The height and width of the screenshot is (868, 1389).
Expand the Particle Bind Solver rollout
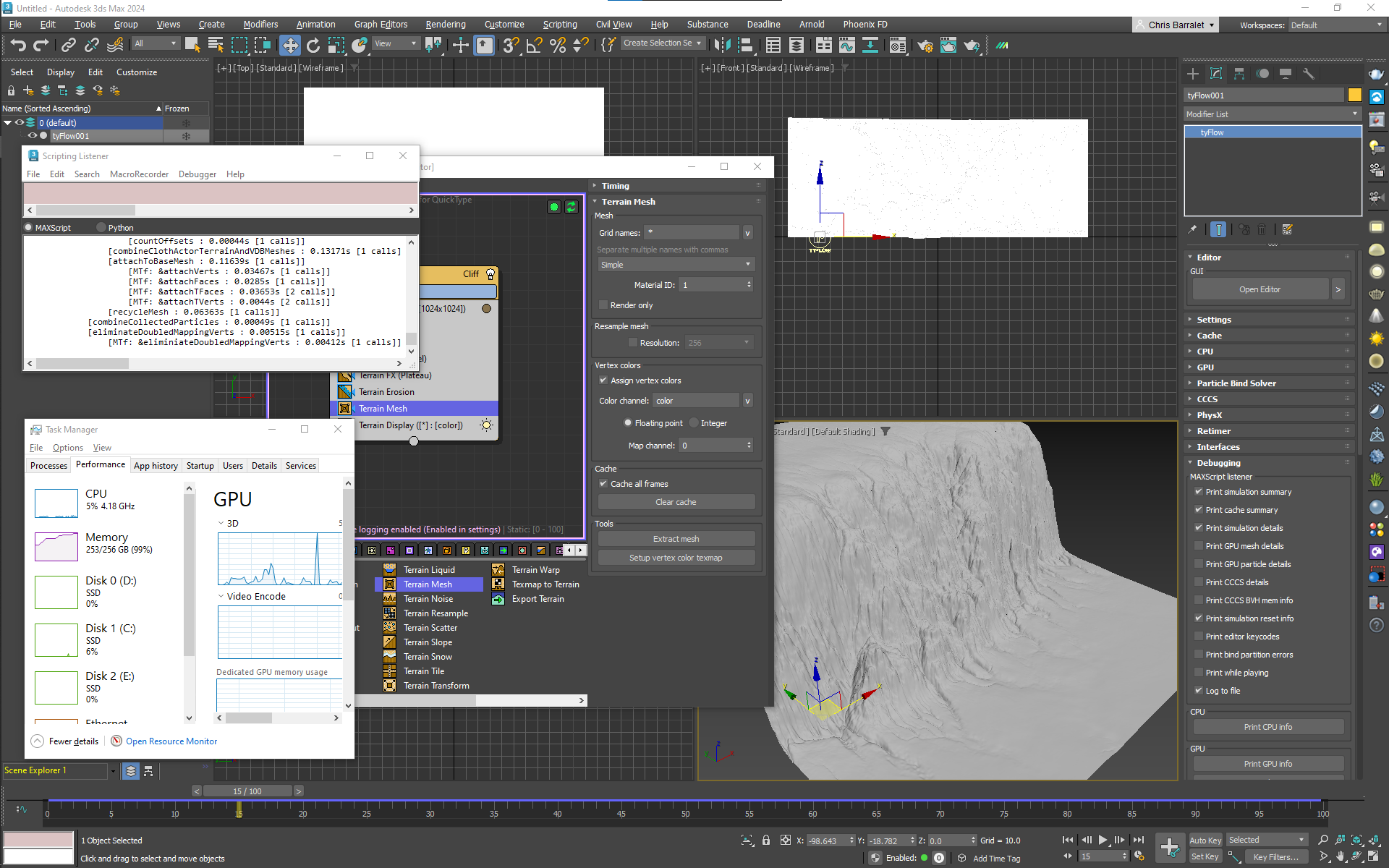[x=1236, y=383]
